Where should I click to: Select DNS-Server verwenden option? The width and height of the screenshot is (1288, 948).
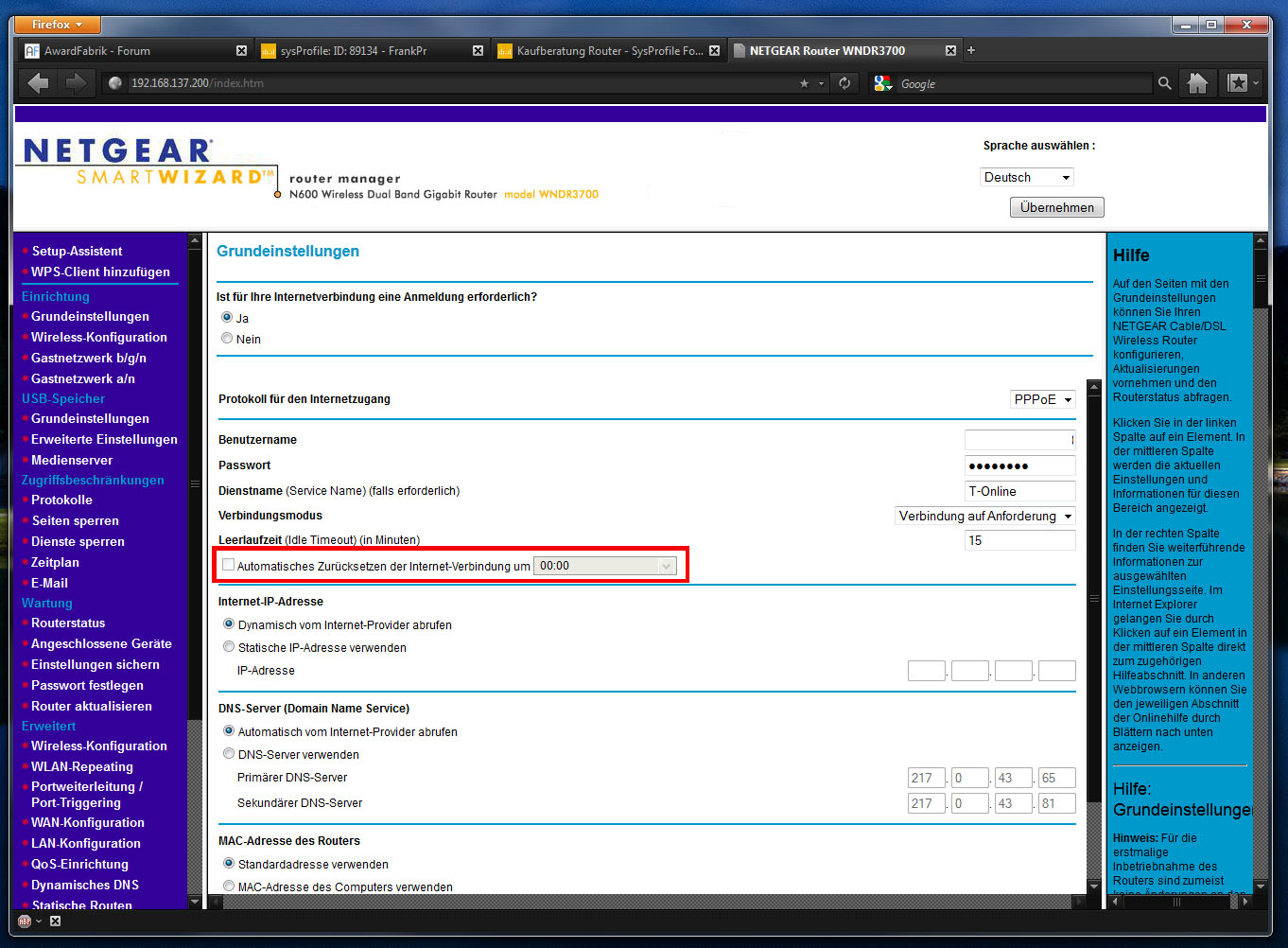[229, 753]
